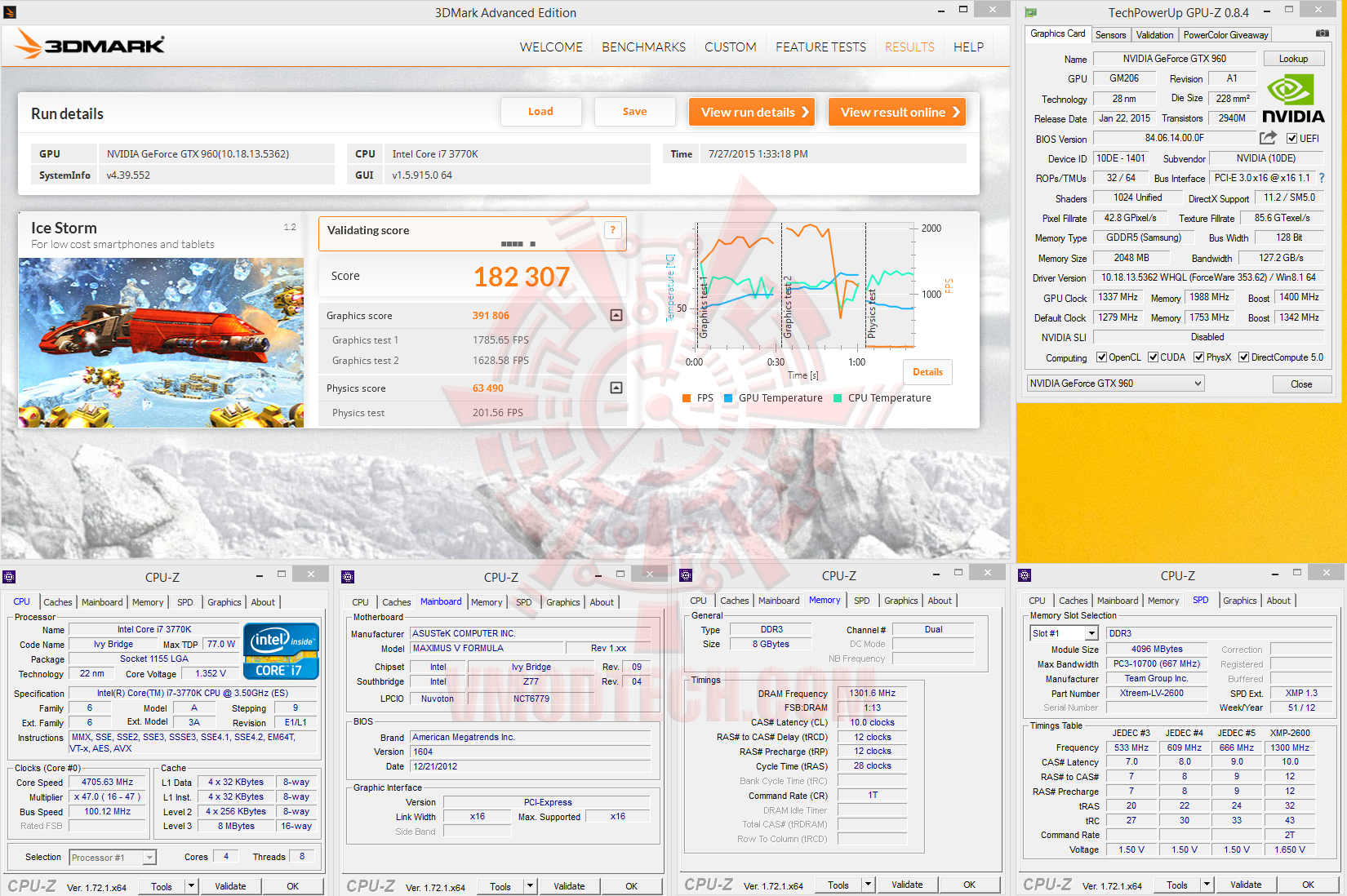Open Mainboard tab in CPU-Z SPD window
Screen dimensions: 1347x896
(1118, 601)
